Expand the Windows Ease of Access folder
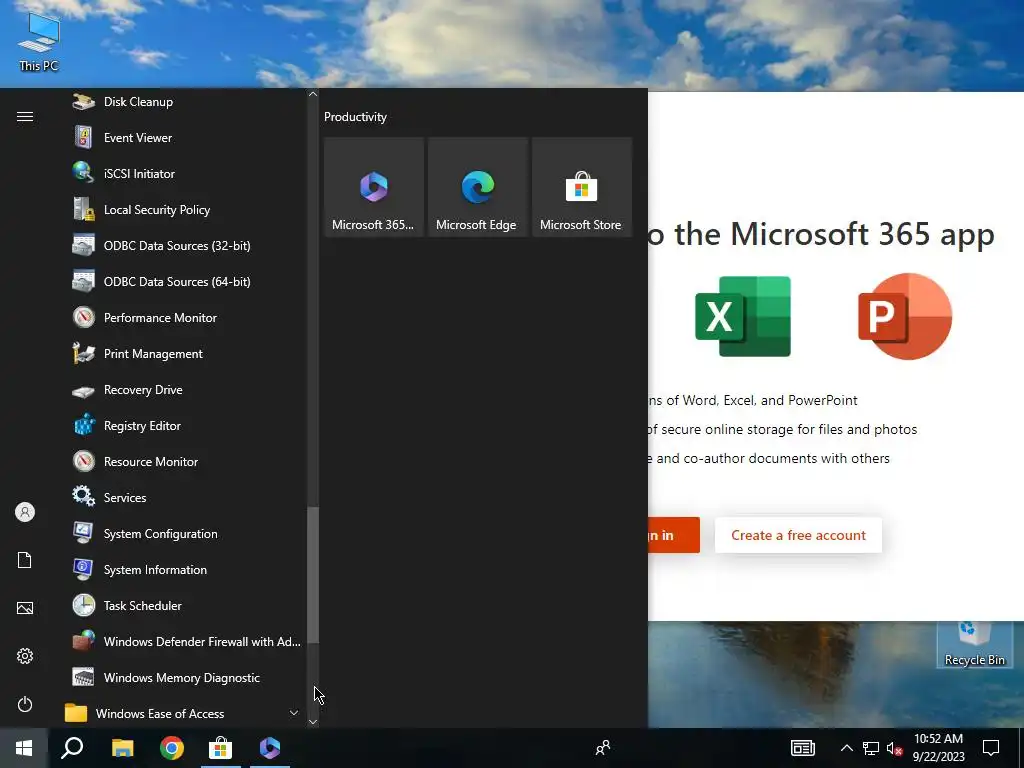 tap(183, 714)
